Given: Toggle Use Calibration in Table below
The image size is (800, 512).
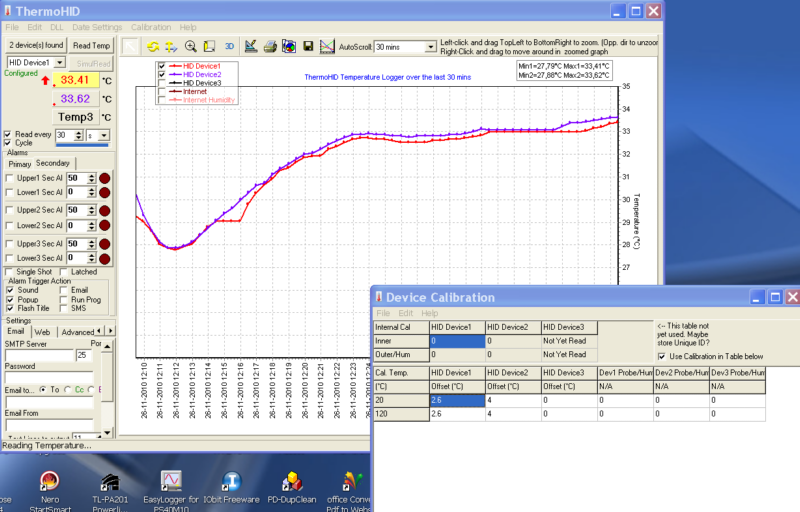Looking at the screenshot, I should click(x=662, y=355).
